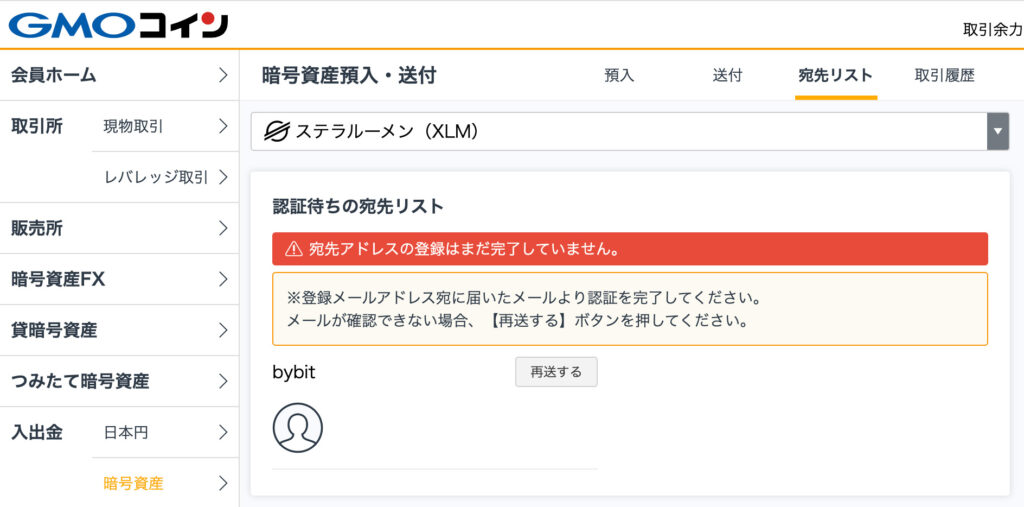Open the 取引履歴 tab

point(944,76)
